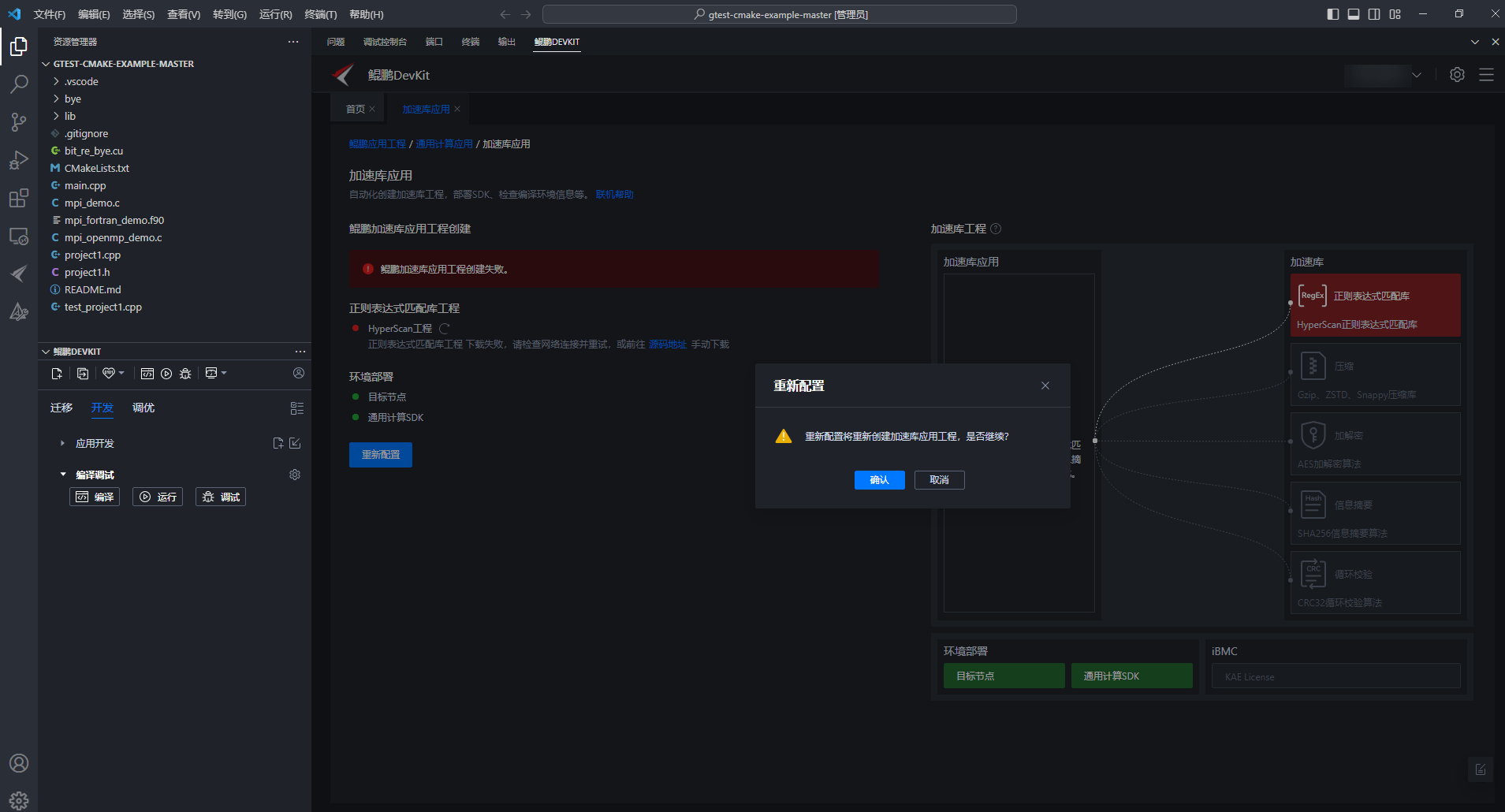Open Kunpeng DevKit plugin view in activity bar
This screenshot has width=1505, height=812.
(x=19, y=274)
